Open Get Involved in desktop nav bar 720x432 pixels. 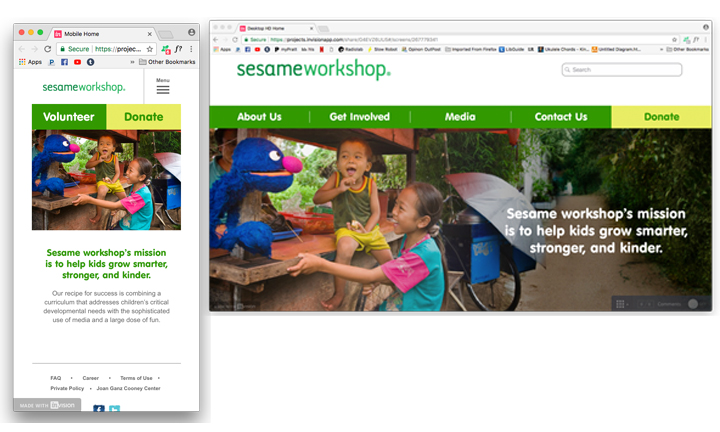click(360, 117)
